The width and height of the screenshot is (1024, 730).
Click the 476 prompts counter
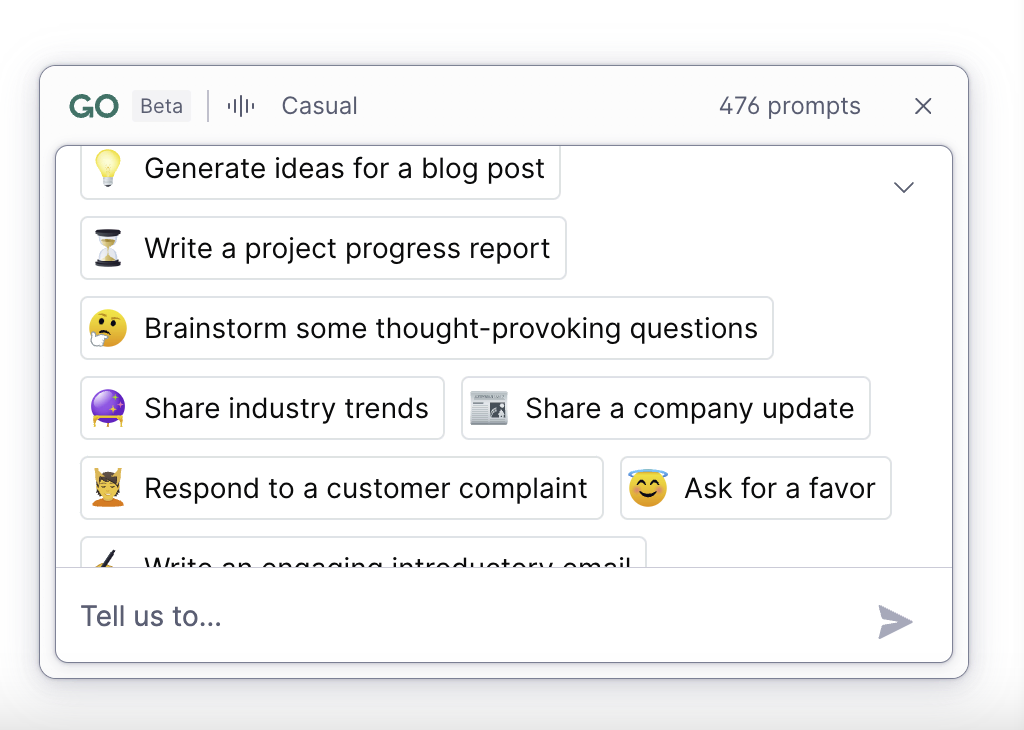(790, 106)
